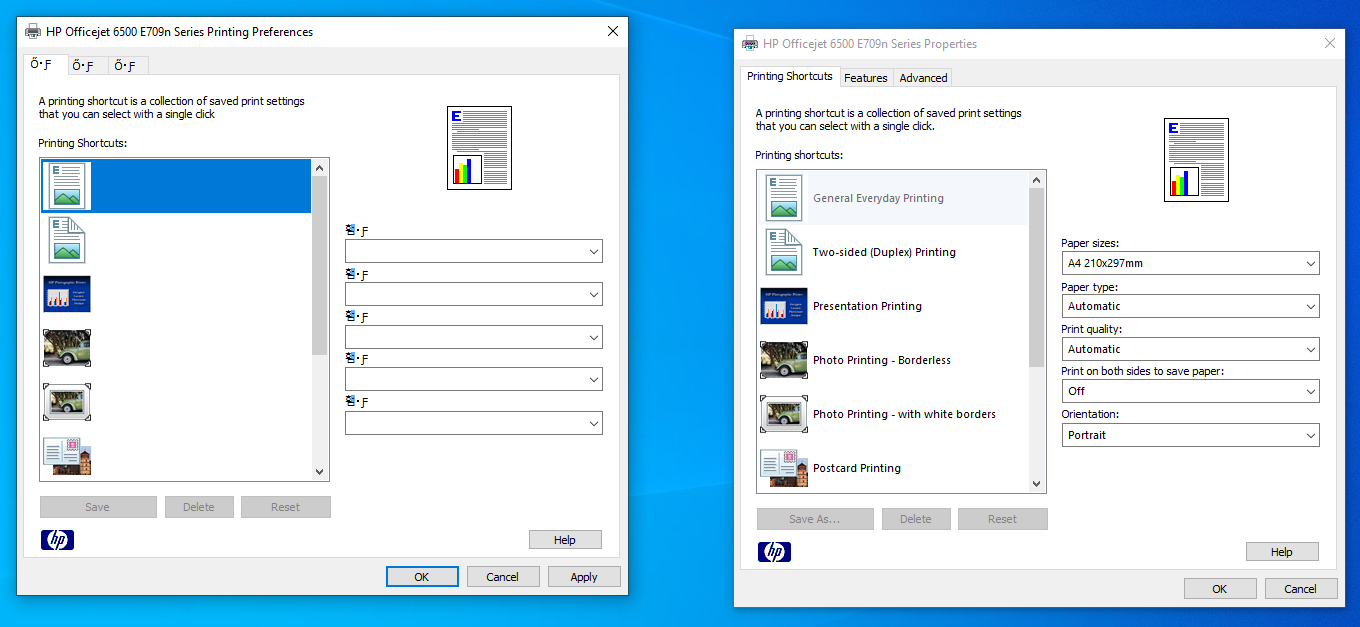Click the printer icon in Printing Preferences title bar
1360x627 pixels.
(33, 32)
